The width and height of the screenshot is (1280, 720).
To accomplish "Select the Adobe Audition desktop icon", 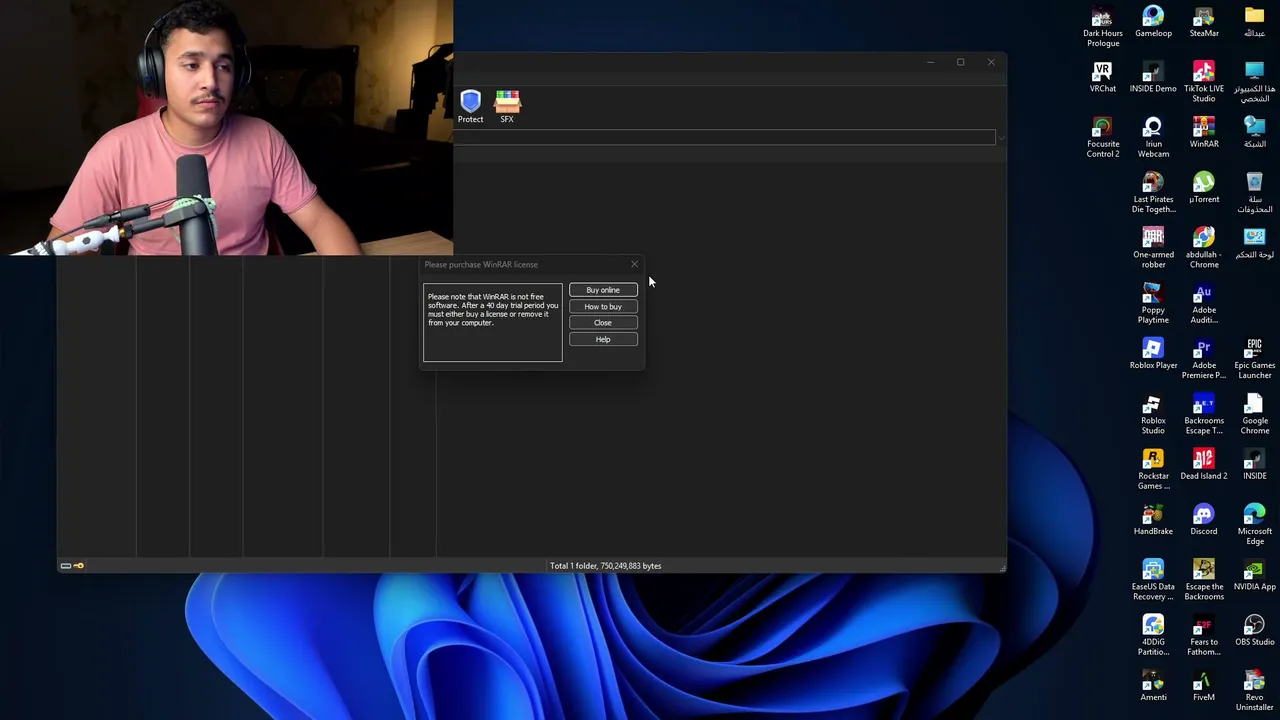I will click(1204, 304).
